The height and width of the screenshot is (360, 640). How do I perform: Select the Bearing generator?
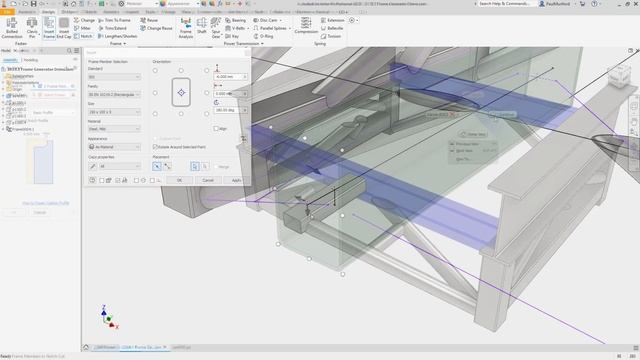coord(236,20)
